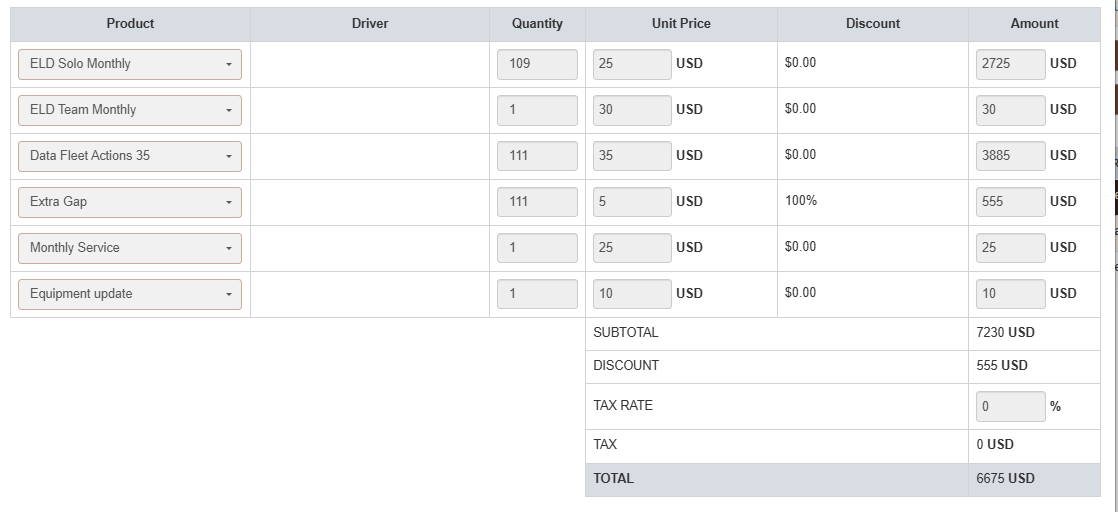Click the amount field showing 2725
1118x512 pixels.
[x=1010, y=64]
